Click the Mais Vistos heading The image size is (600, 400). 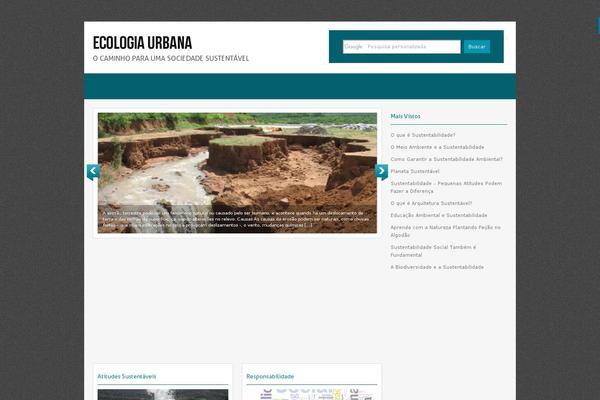coord(405,116)
